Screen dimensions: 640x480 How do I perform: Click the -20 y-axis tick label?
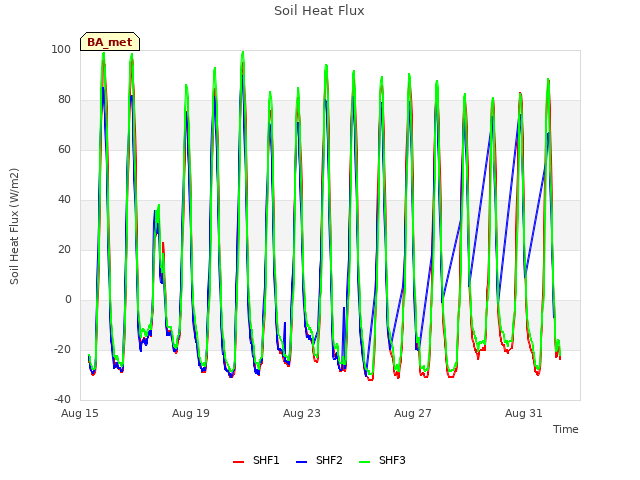point(62,349)
